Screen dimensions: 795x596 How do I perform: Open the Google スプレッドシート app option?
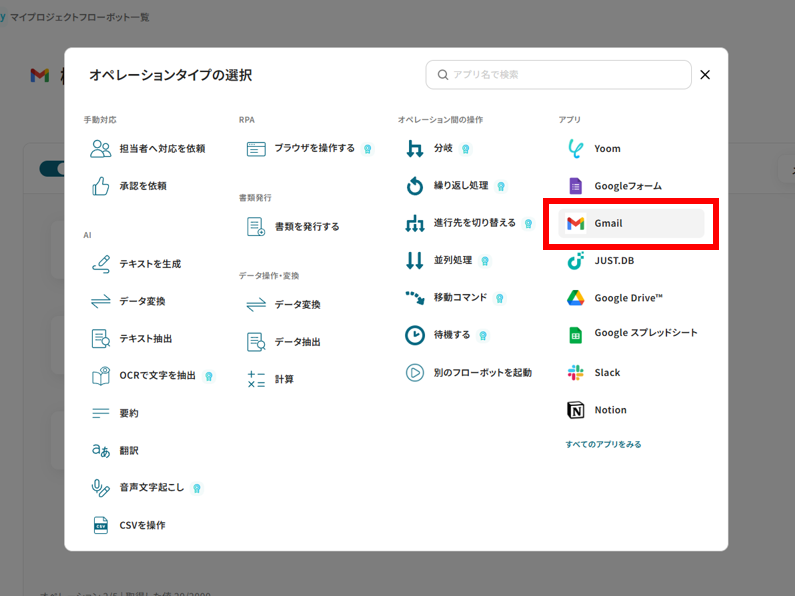point(645,333)
